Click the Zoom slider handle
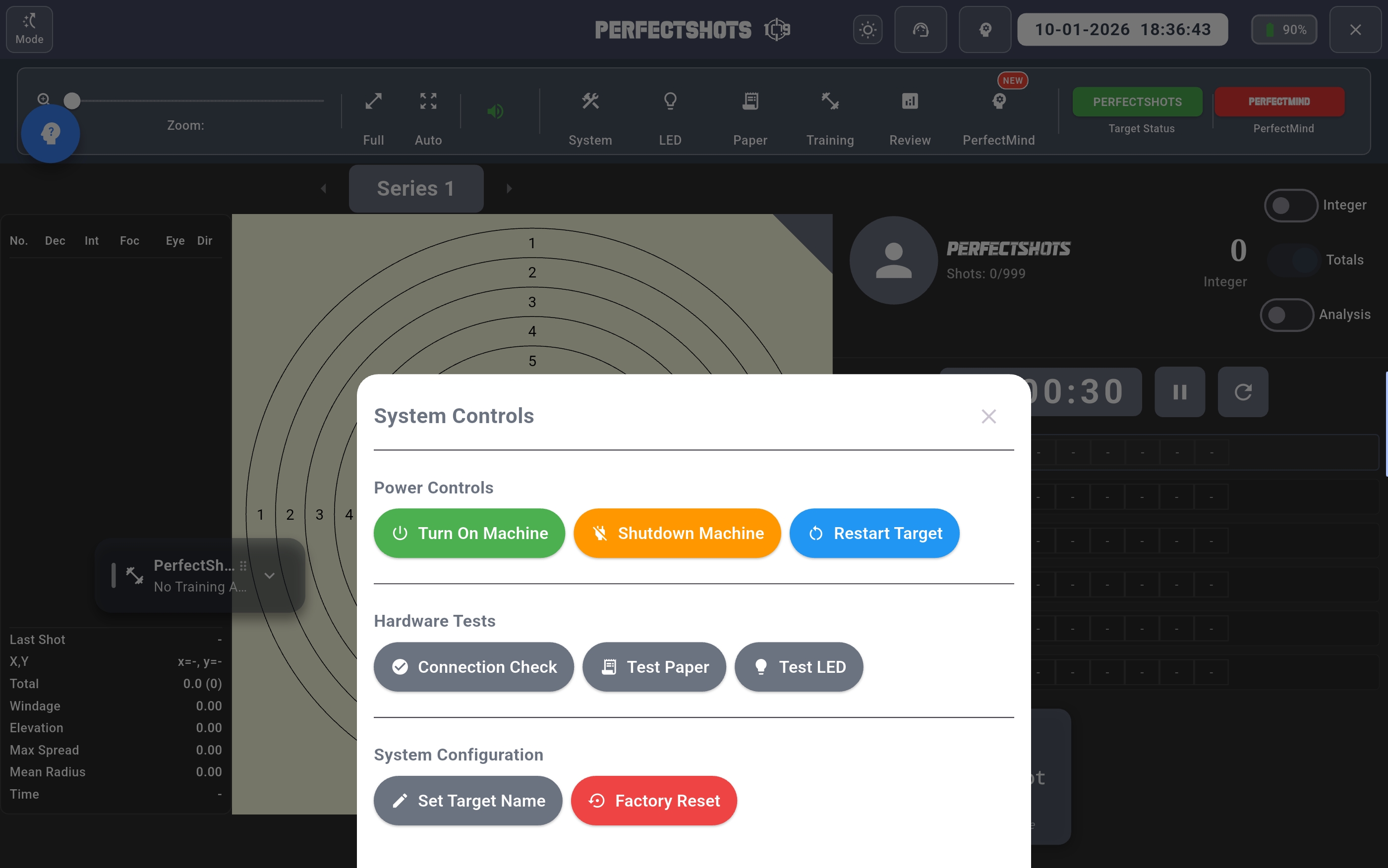Screen dimensions: 1388x868 coord(72,101)
